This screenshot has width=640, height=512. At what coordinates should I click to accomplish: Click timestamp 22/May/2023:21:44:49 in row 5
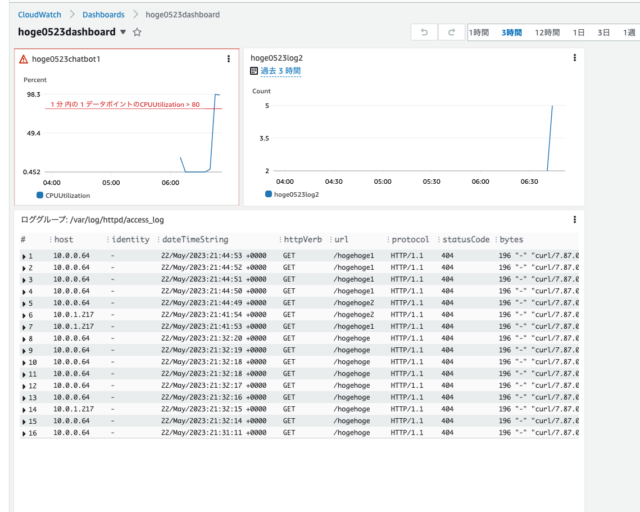pyautogui.click(x=213, y=303)
